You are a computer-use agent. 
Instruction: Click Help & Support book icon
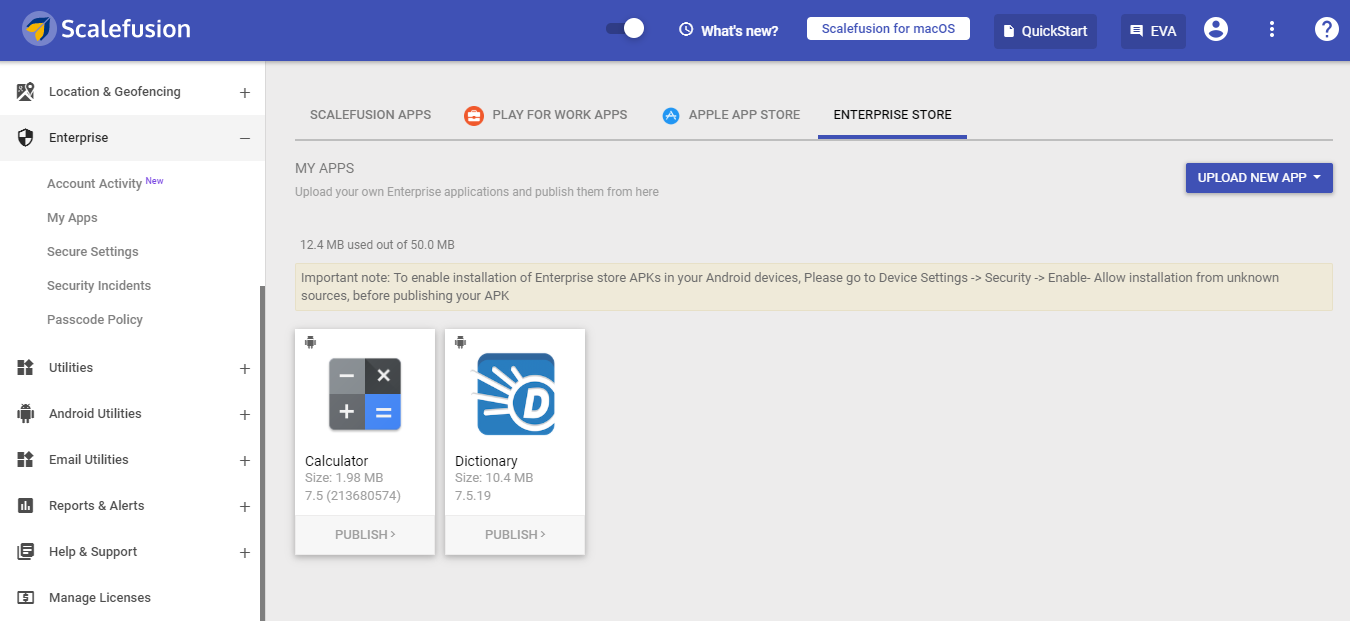tap(26, 552)
